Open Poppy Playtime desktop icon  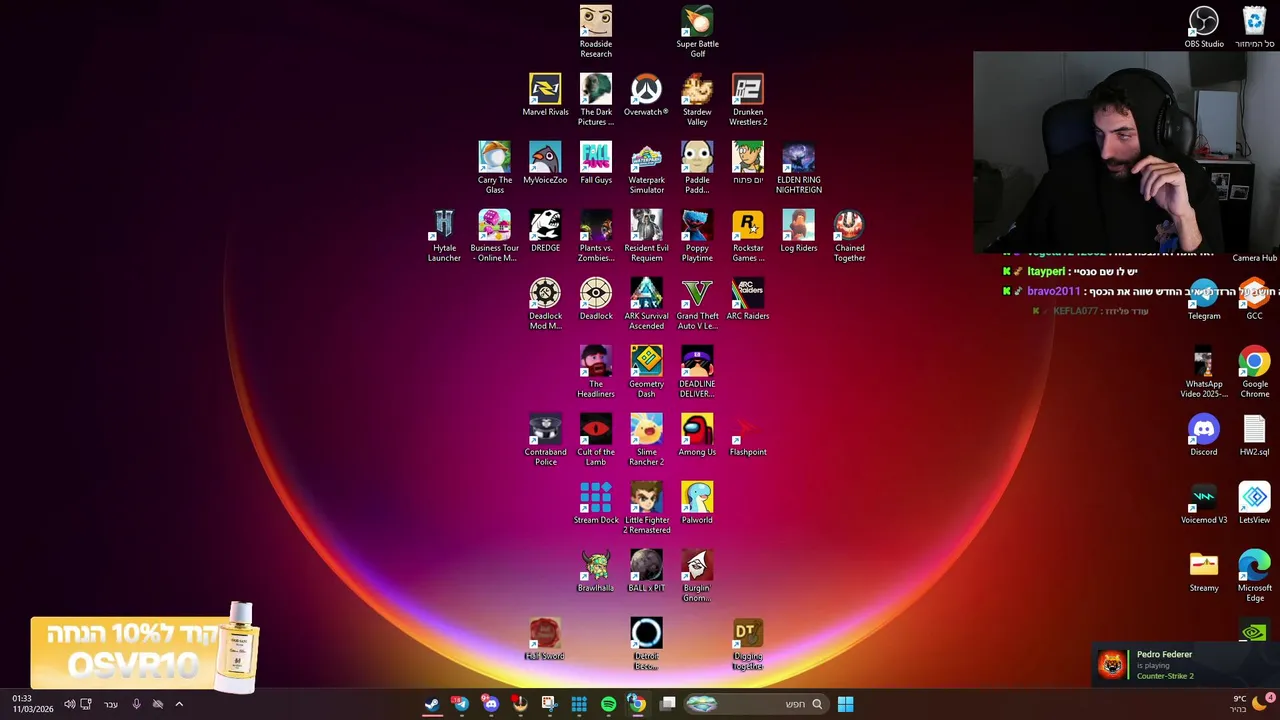tap(697, 236)
